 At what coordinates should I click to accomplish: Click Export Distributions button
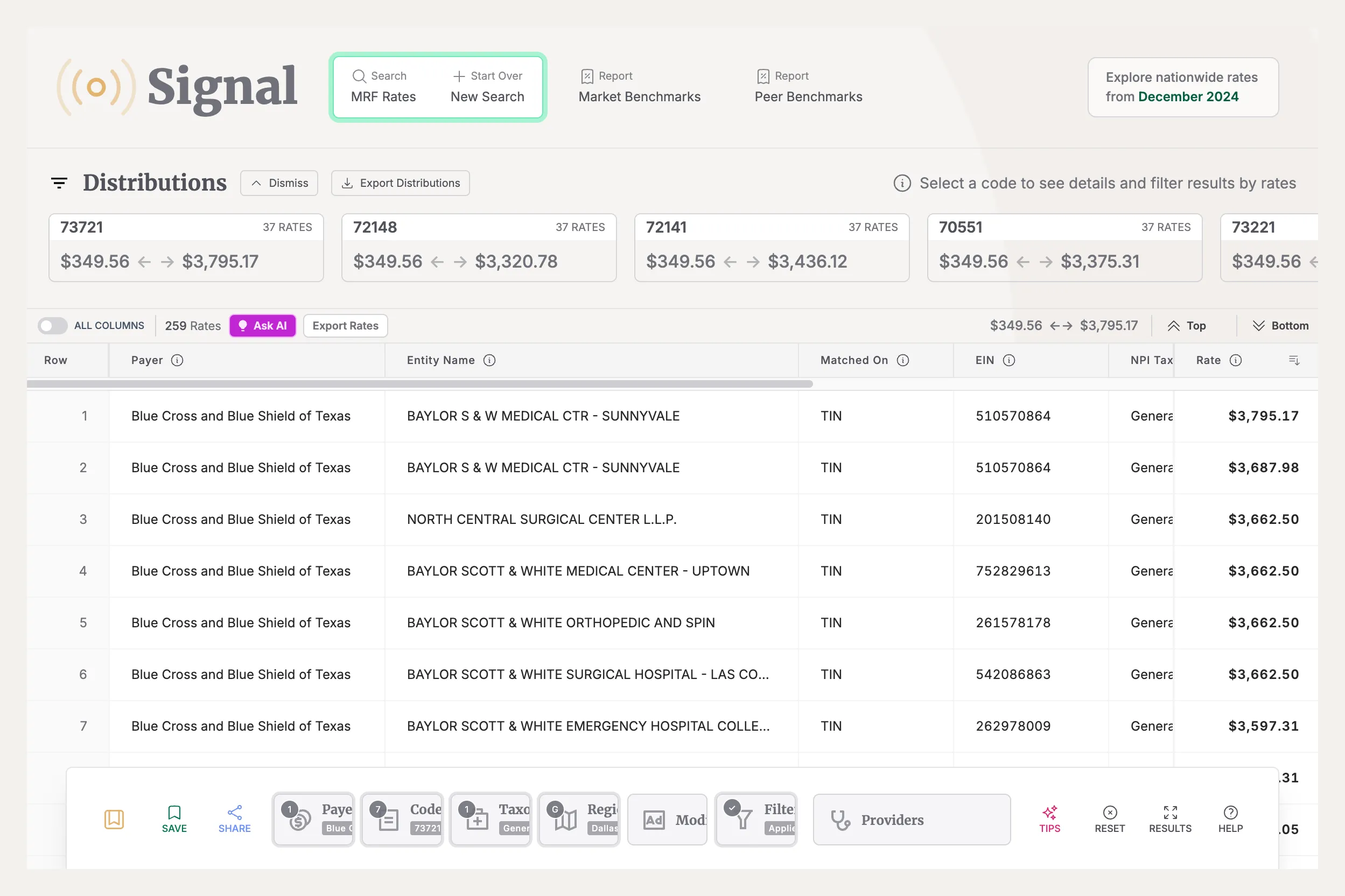coord(401,183)
